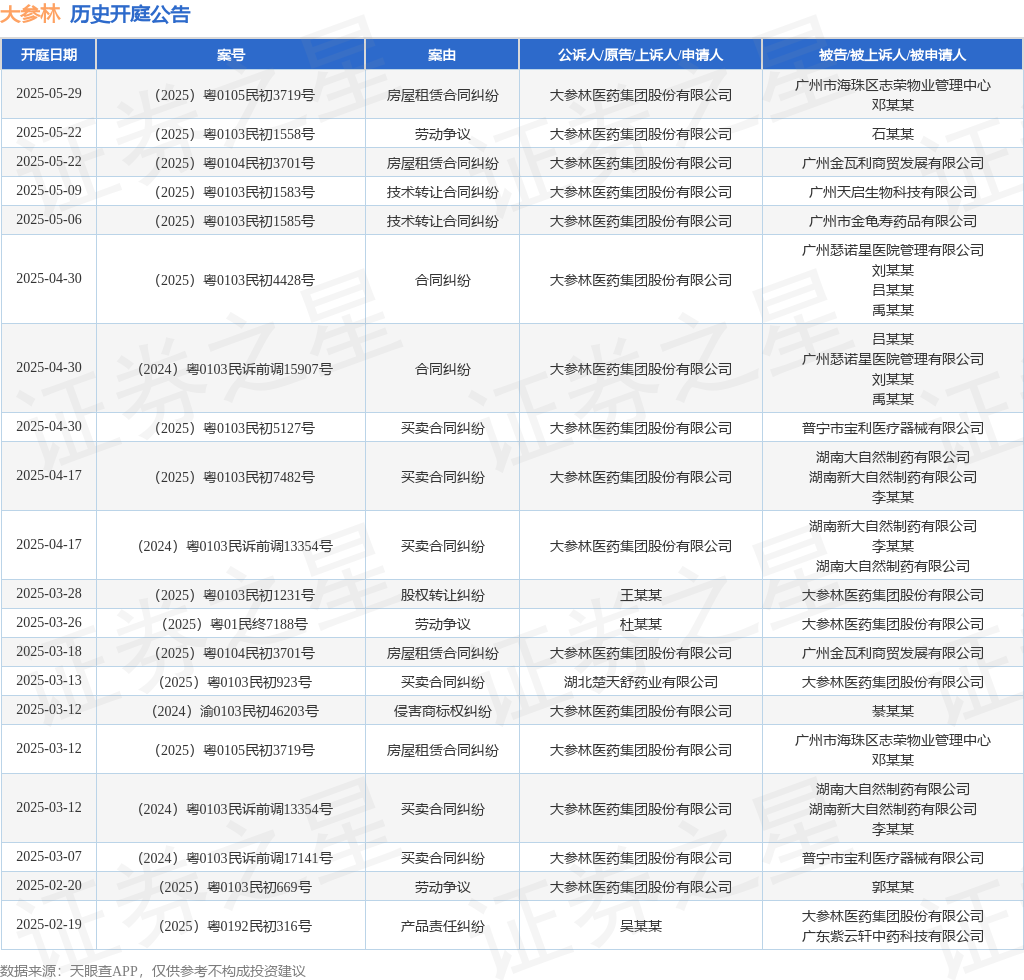The height and width of the screenshot is (980, 1024).
Task: Click the 大参林 title text
Action: [x=31, y=14]
